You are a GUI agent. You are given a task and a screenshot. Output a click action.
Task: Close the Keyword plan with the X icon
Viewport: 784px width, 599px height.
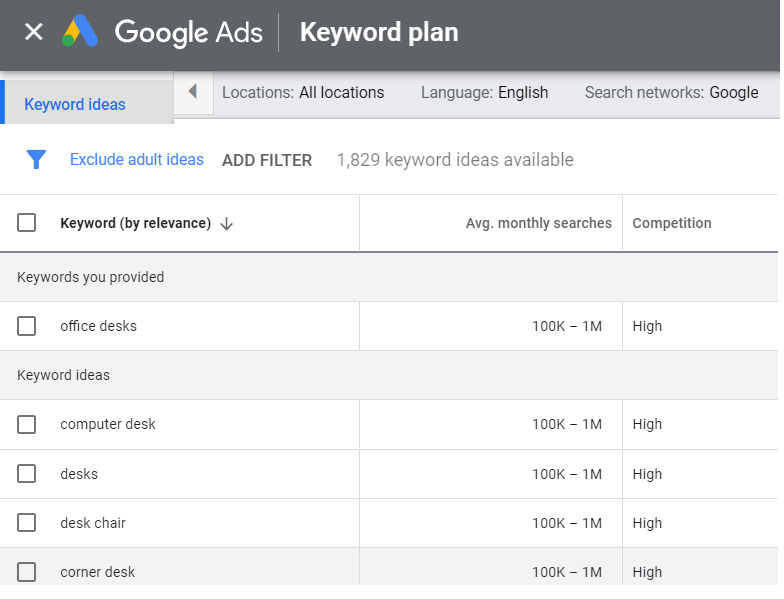34,32
